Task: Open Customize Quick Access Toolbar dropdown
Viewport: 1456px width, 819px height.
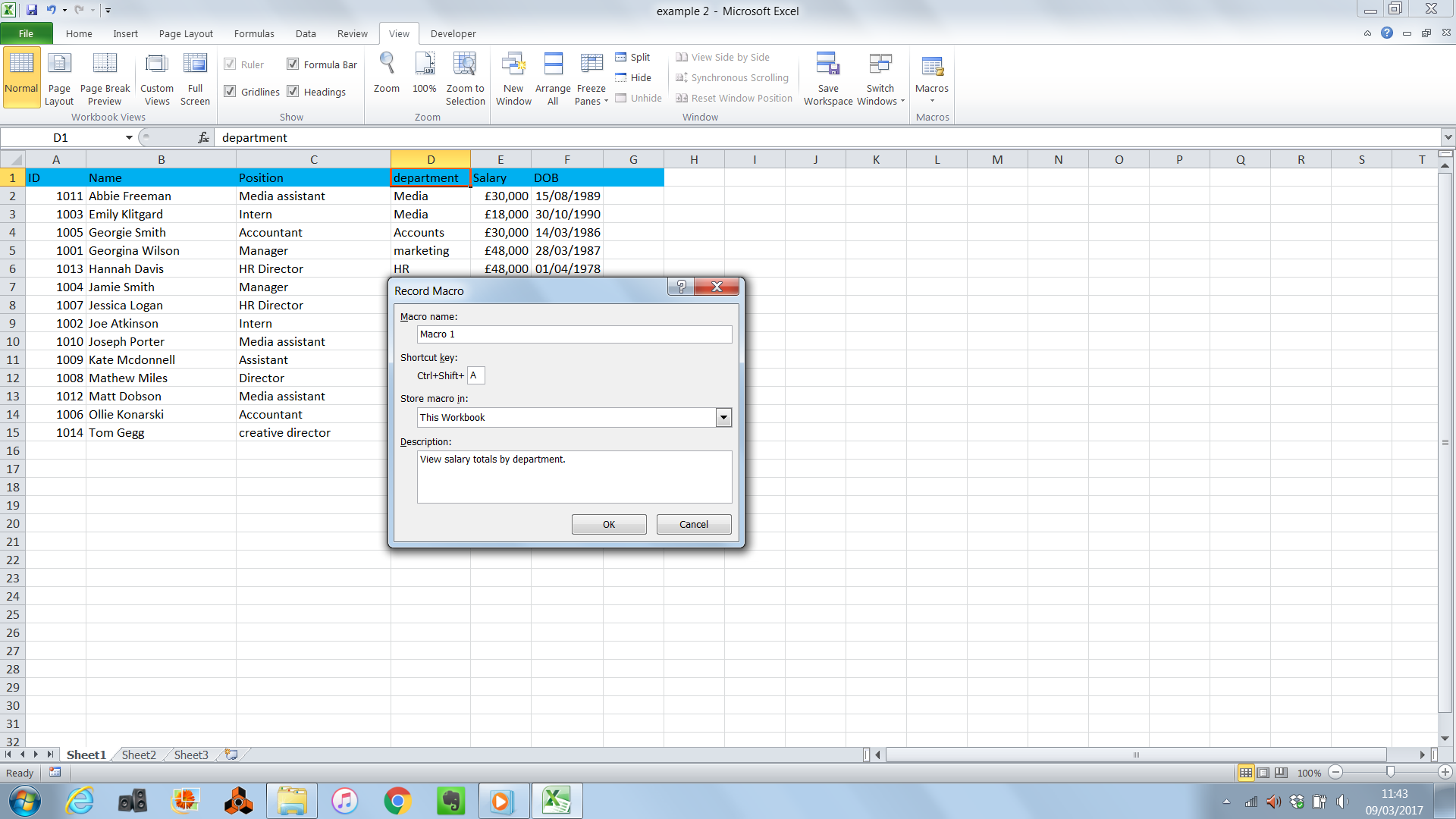Action: pyautogui.click(x=108, y=11)
